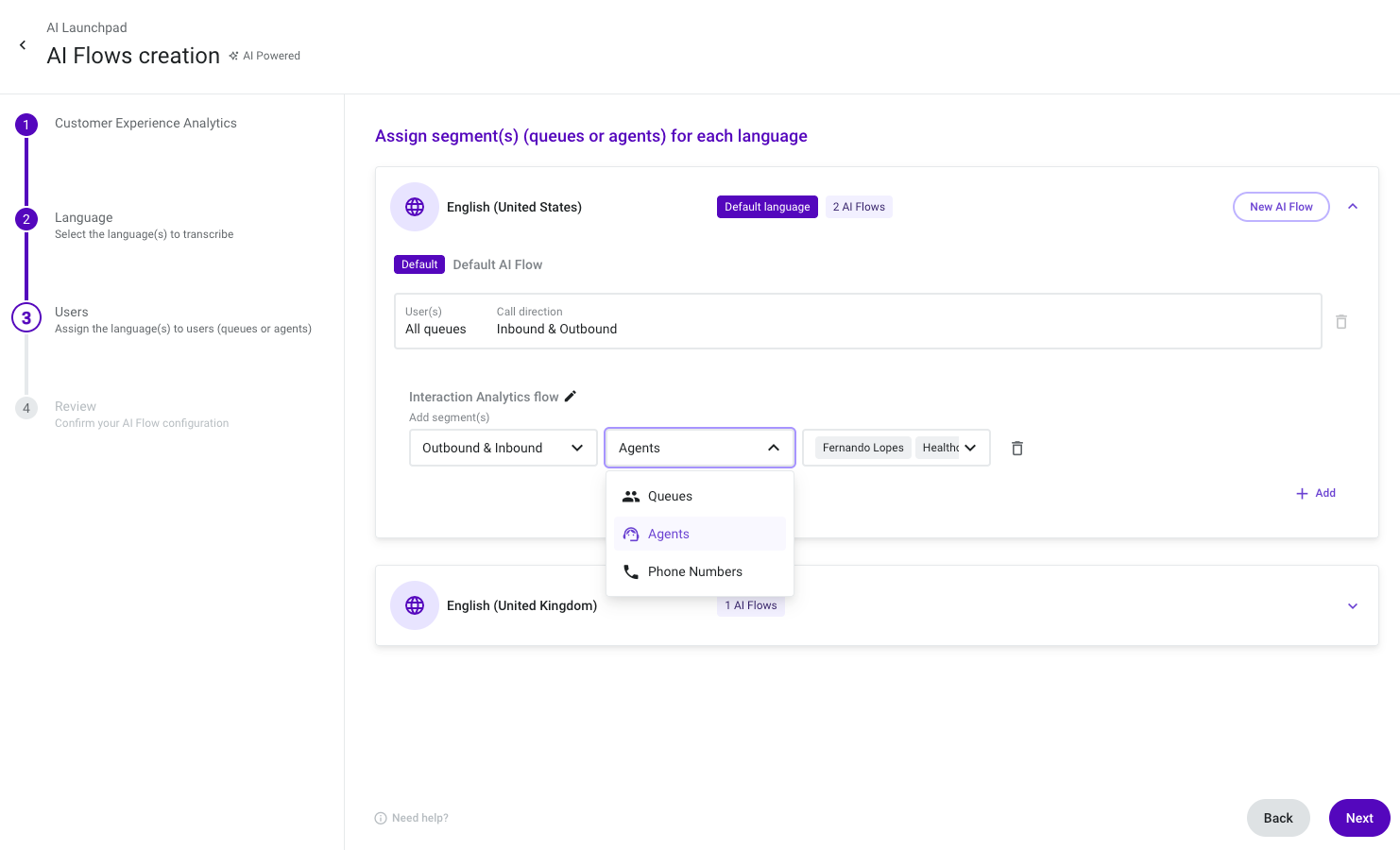Click the globe icon for English (United Kingdom)
Image resolution: width=1400 pixels, height=850 pixels.
coord(415,605)
